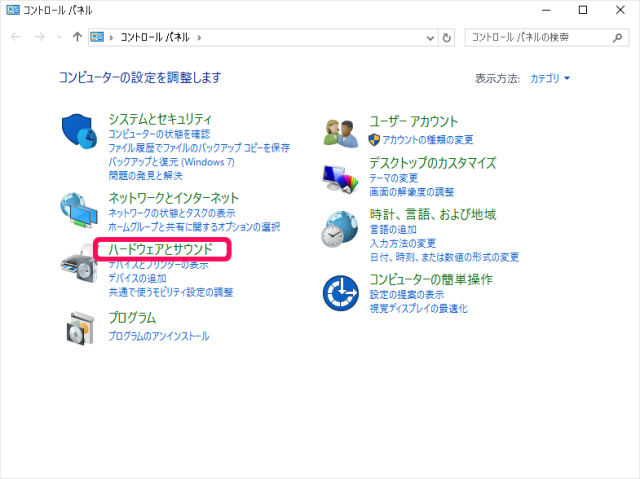Screen dimensions: 640x479
Task: Open ネットワークの状態とタスクの表示 link
Action: 172,213
